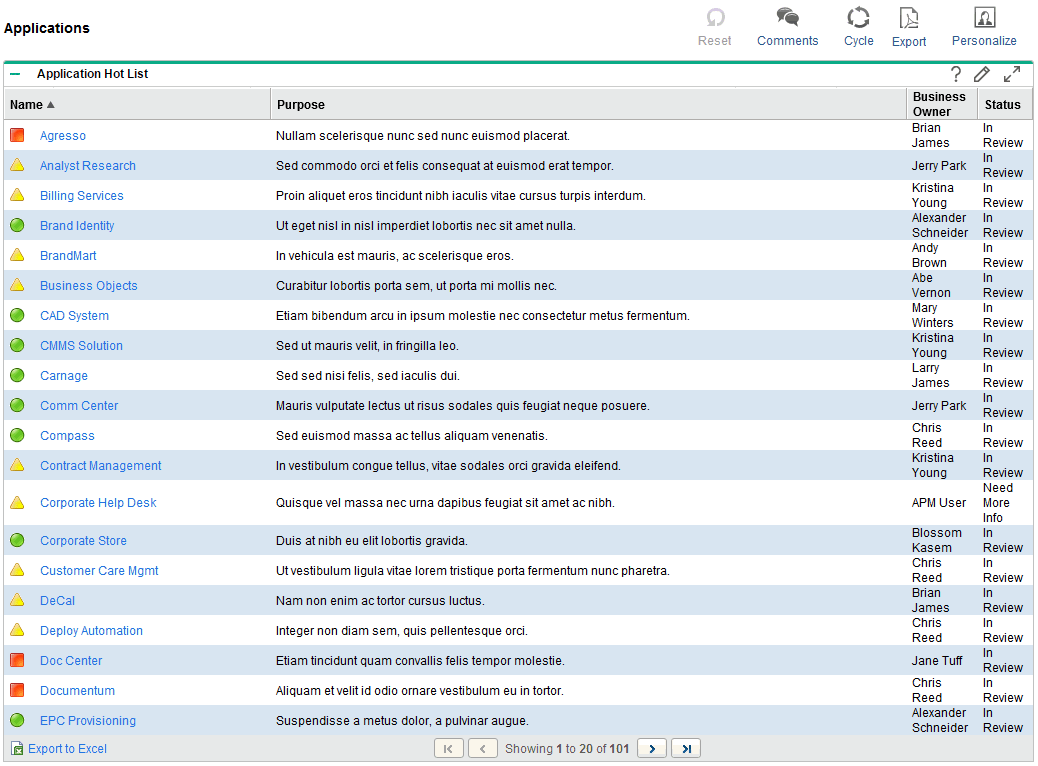This screenshot has width=1038, height=766.
Task: Click the Comments speech bubble icon
Action: pyautogui.click(x=788, y=18)
